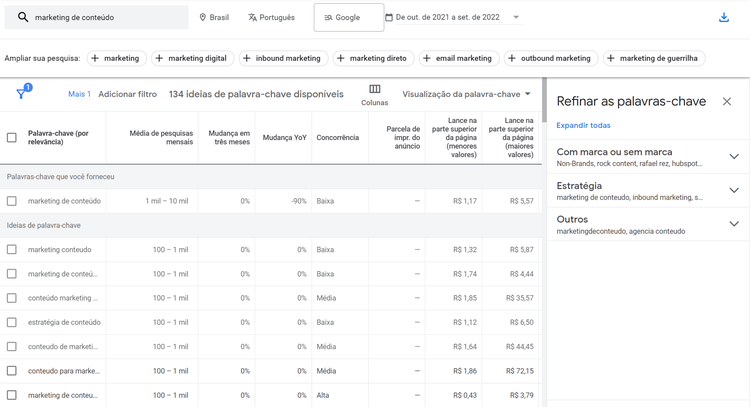Click the 'Português' language setting
Image resolution: width=750 pixels, height=407 pixels.
[271, 17]
